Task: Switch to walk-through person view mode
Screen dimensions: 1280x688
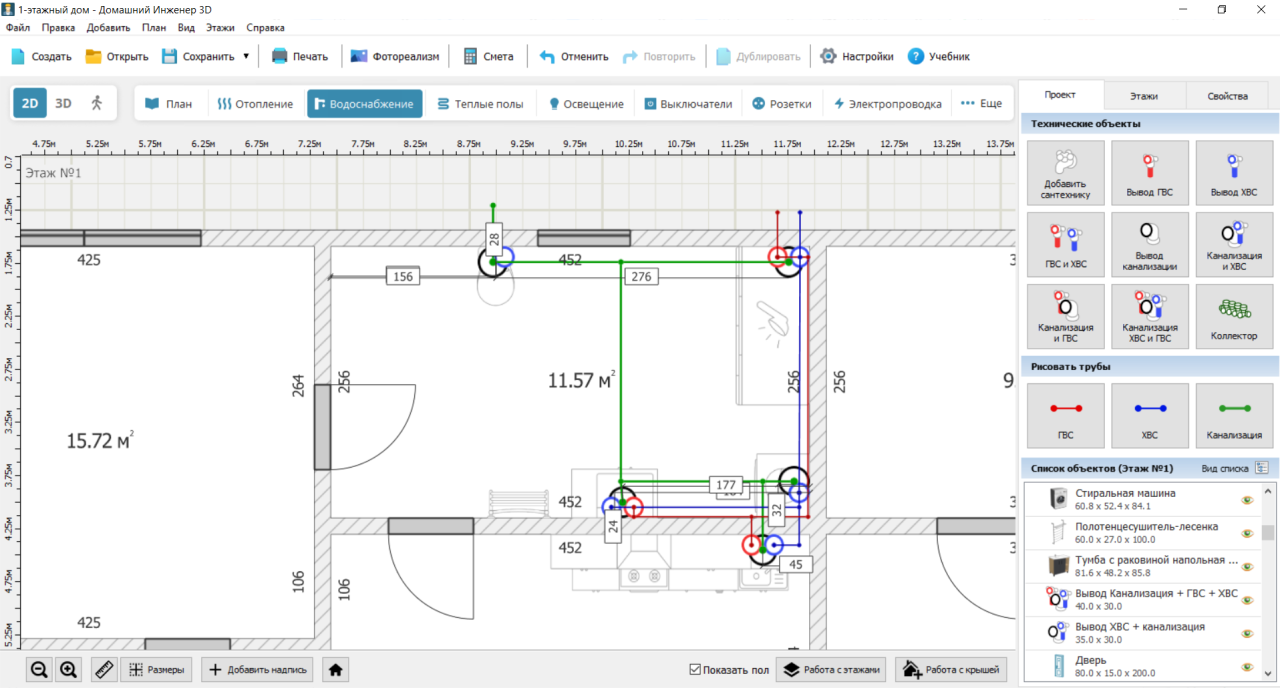Action: (97, 103)
